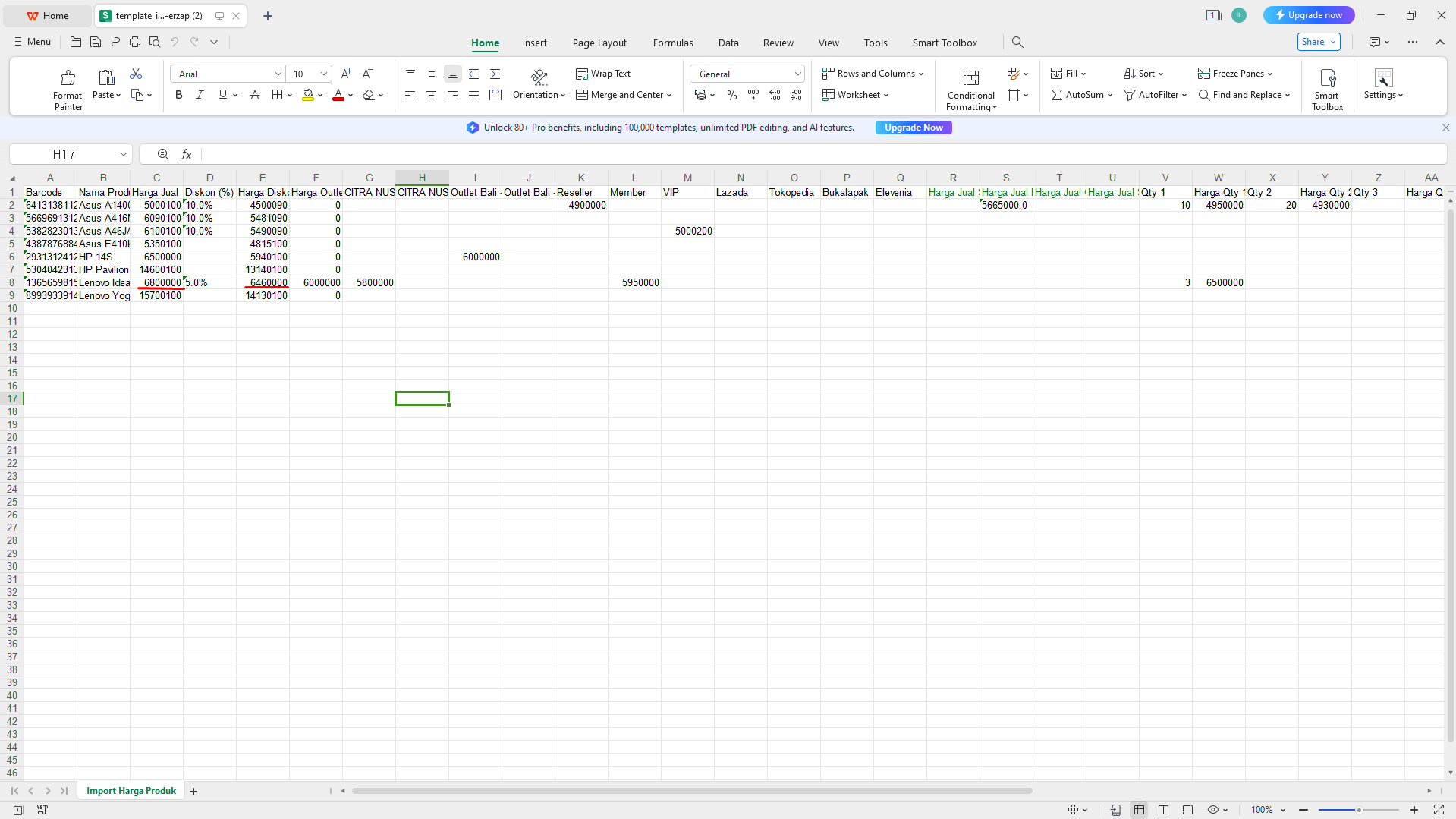
Task: Click the search magnifier in ribbon tabs
Action: [1017, 43]
